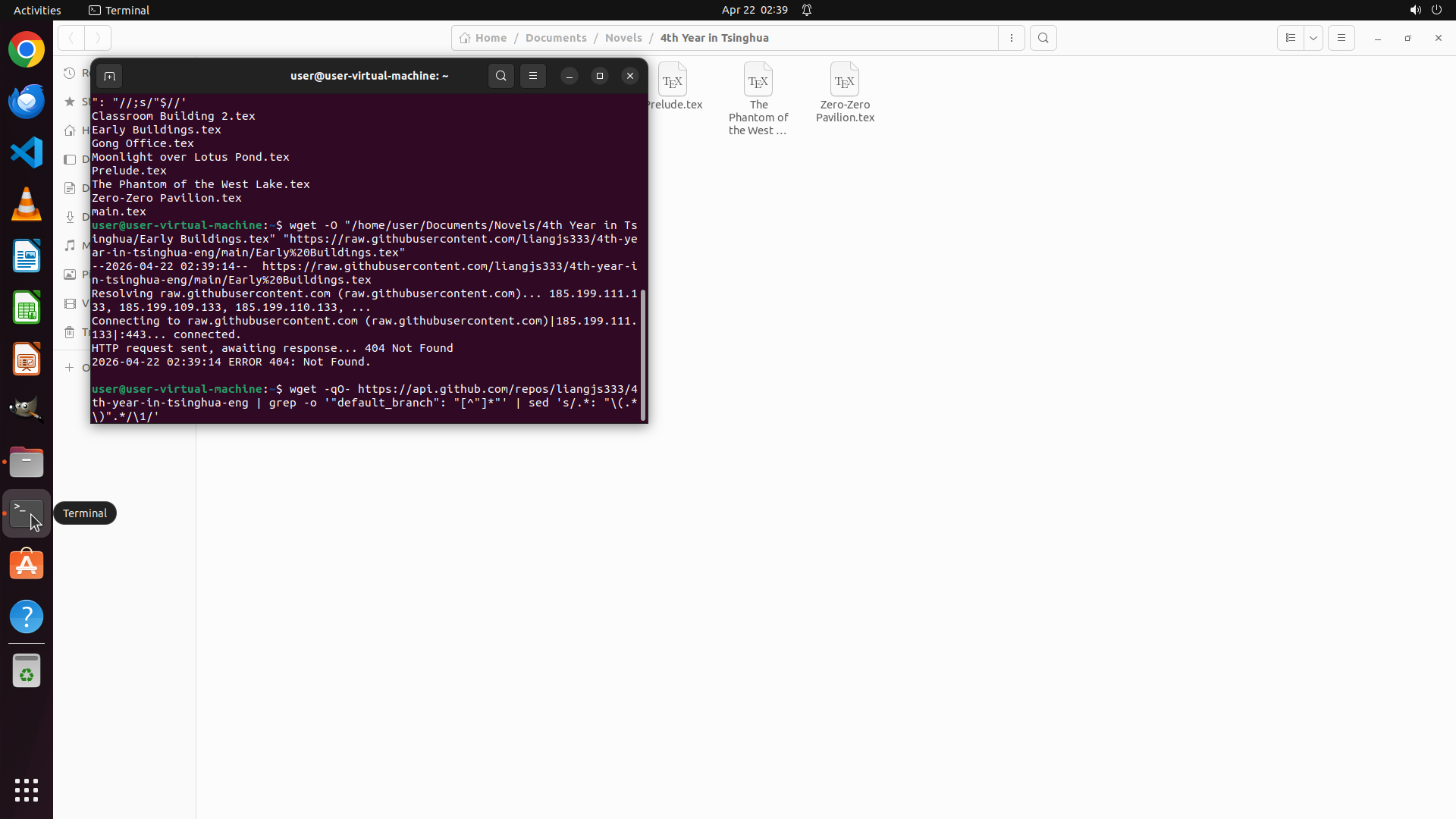Launch VLC media player
This screenshot has height=819, width=1456.
click(27, 204)
